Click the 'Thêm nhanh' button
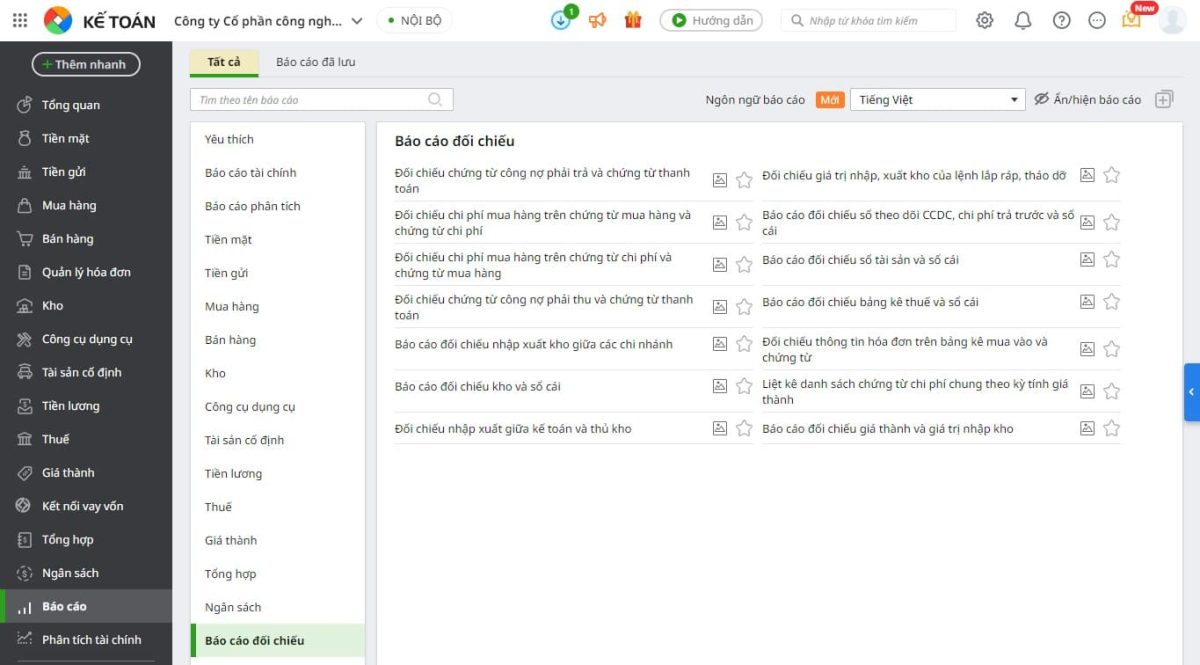The height and width of the screenshot is (665, 1200). point(86,64)
